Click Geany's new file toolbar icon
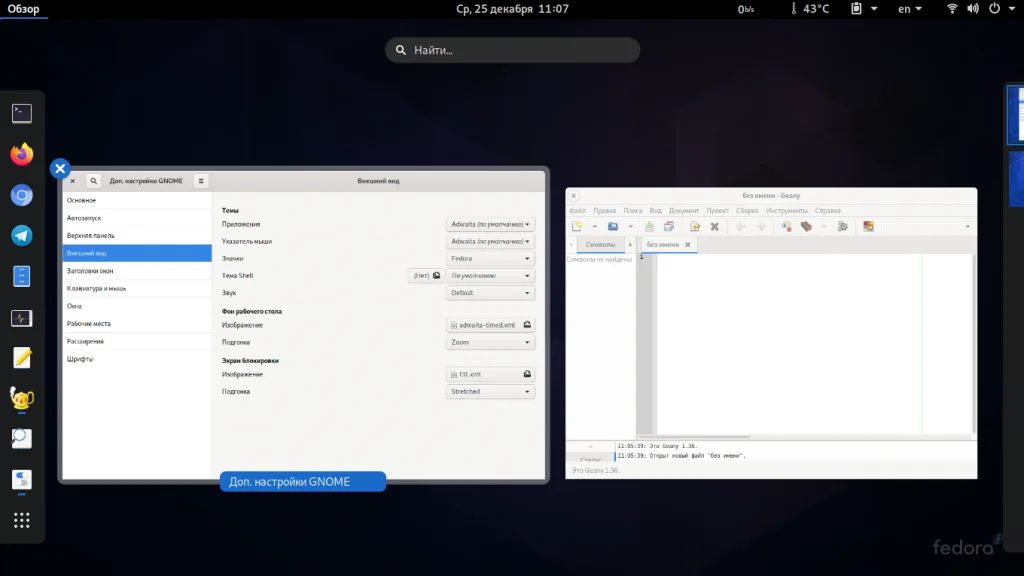The height and width of the screenshot is (576, 1024). pyautogui.click(x=578, y=226)
